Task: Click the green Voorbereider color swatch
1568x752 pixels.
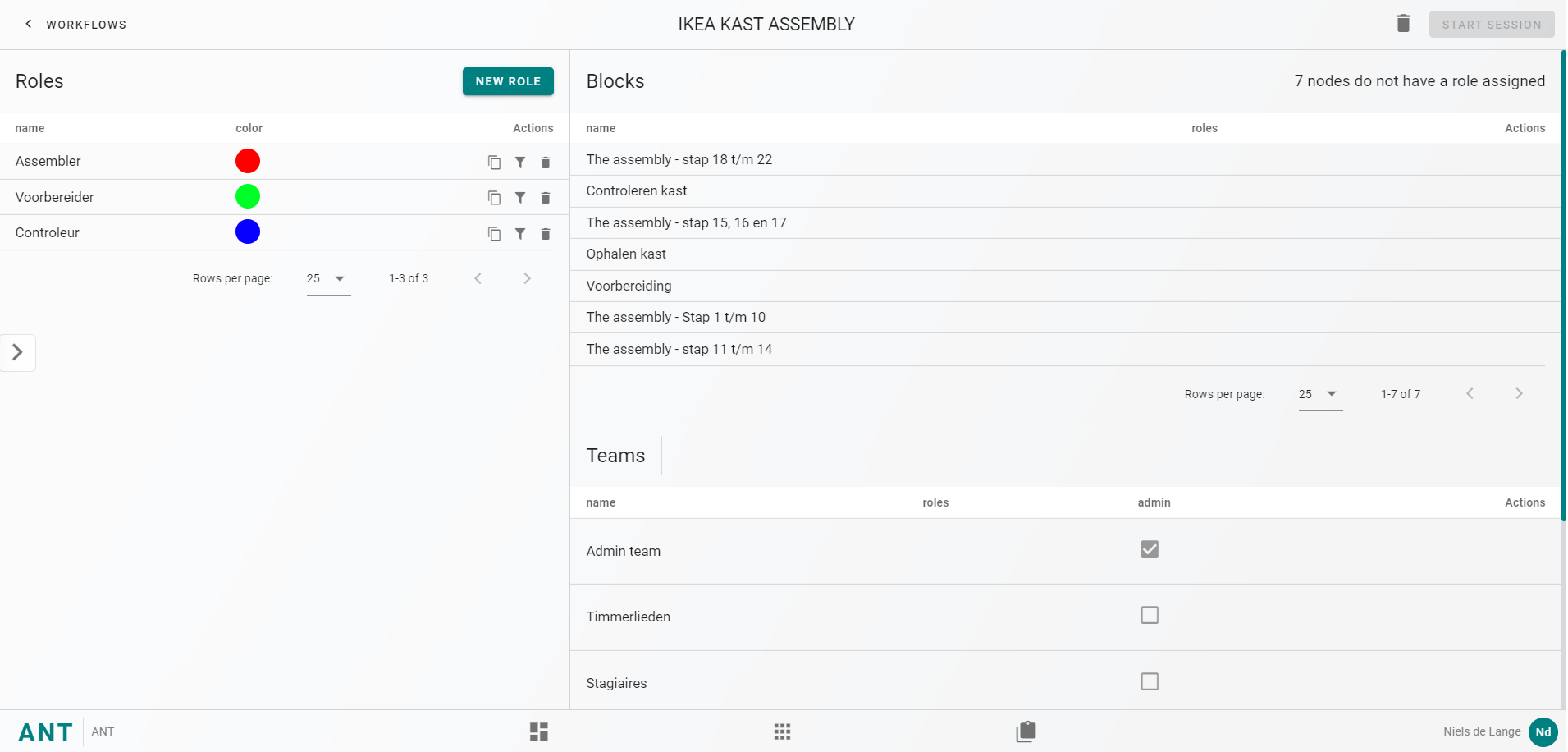Action: pos(248,197)
